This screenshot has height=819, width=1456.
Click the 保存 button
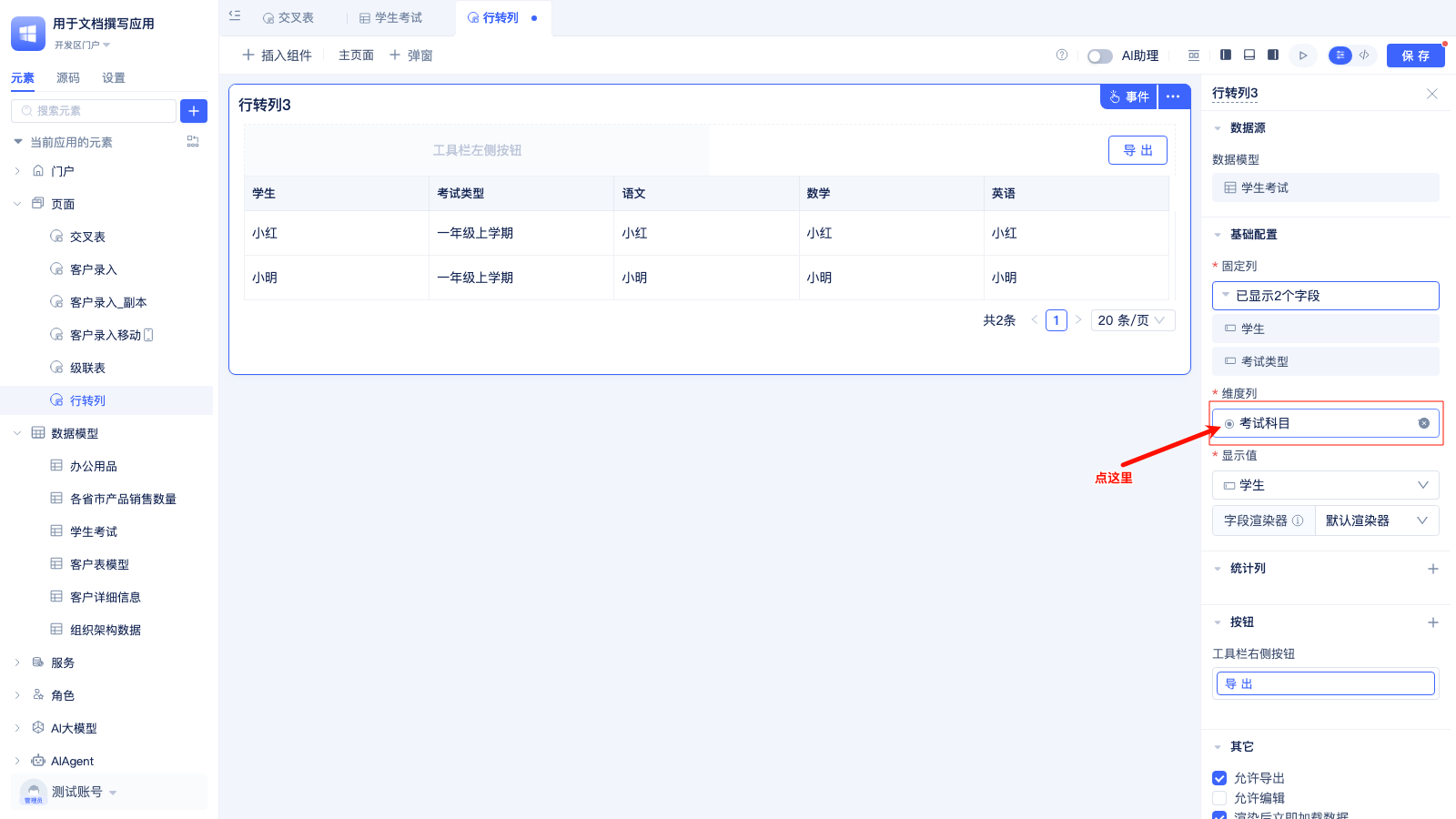(1416, 56)
